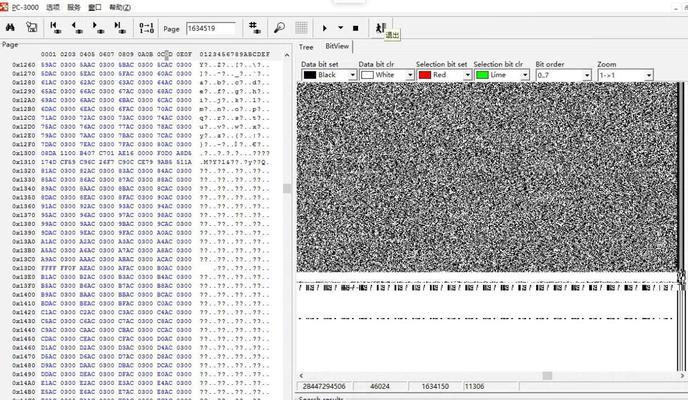Viewport: 688px width, 400px height.
Task: Click hex row at offset 0x1400
Action: click(x=141, y=295)
